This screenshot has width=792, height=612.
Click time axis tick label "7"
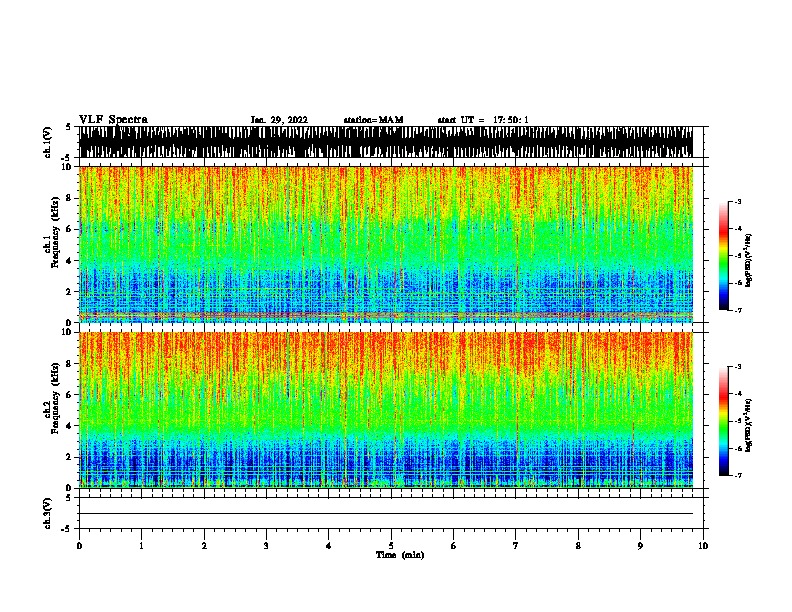tap(516, 546)
